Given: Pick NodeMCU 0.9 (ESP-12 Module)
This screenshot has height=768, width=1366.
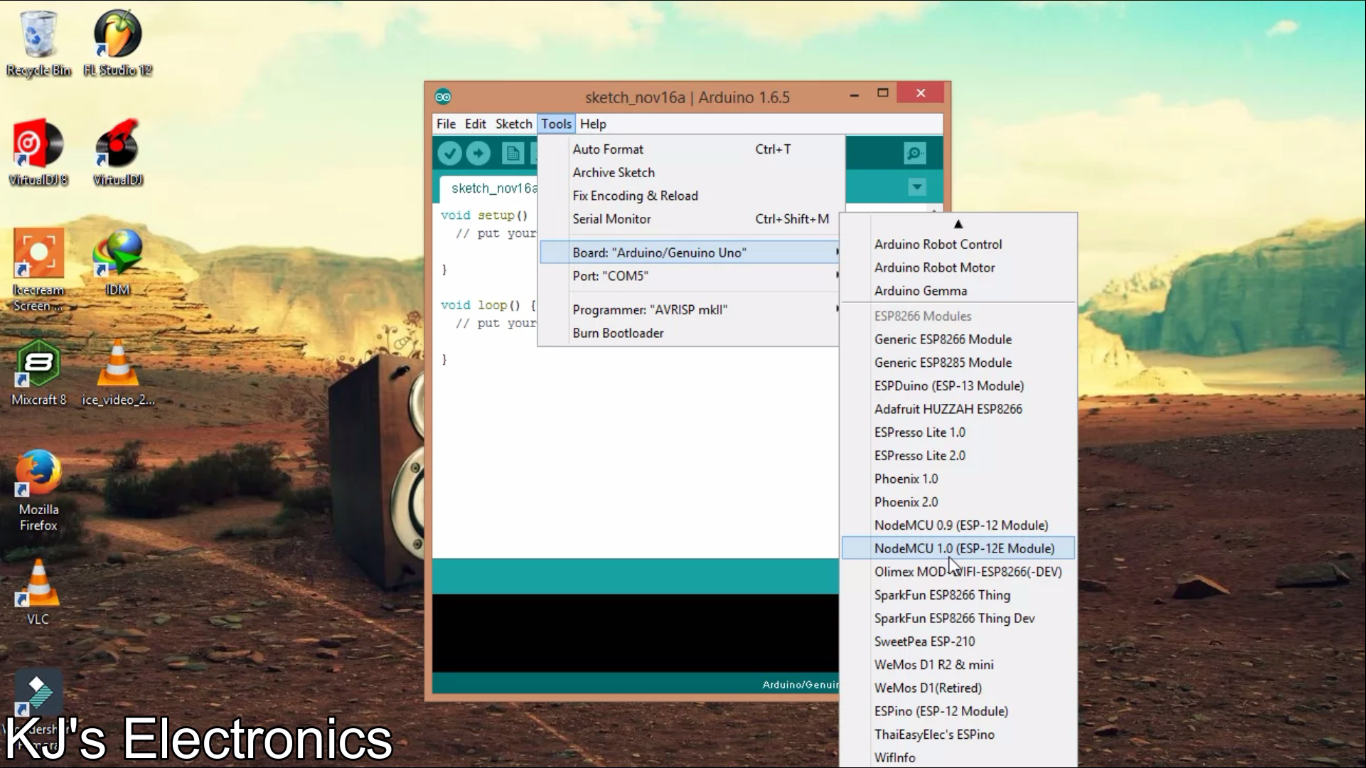Looking at the screenshot, I should [959, 525].
